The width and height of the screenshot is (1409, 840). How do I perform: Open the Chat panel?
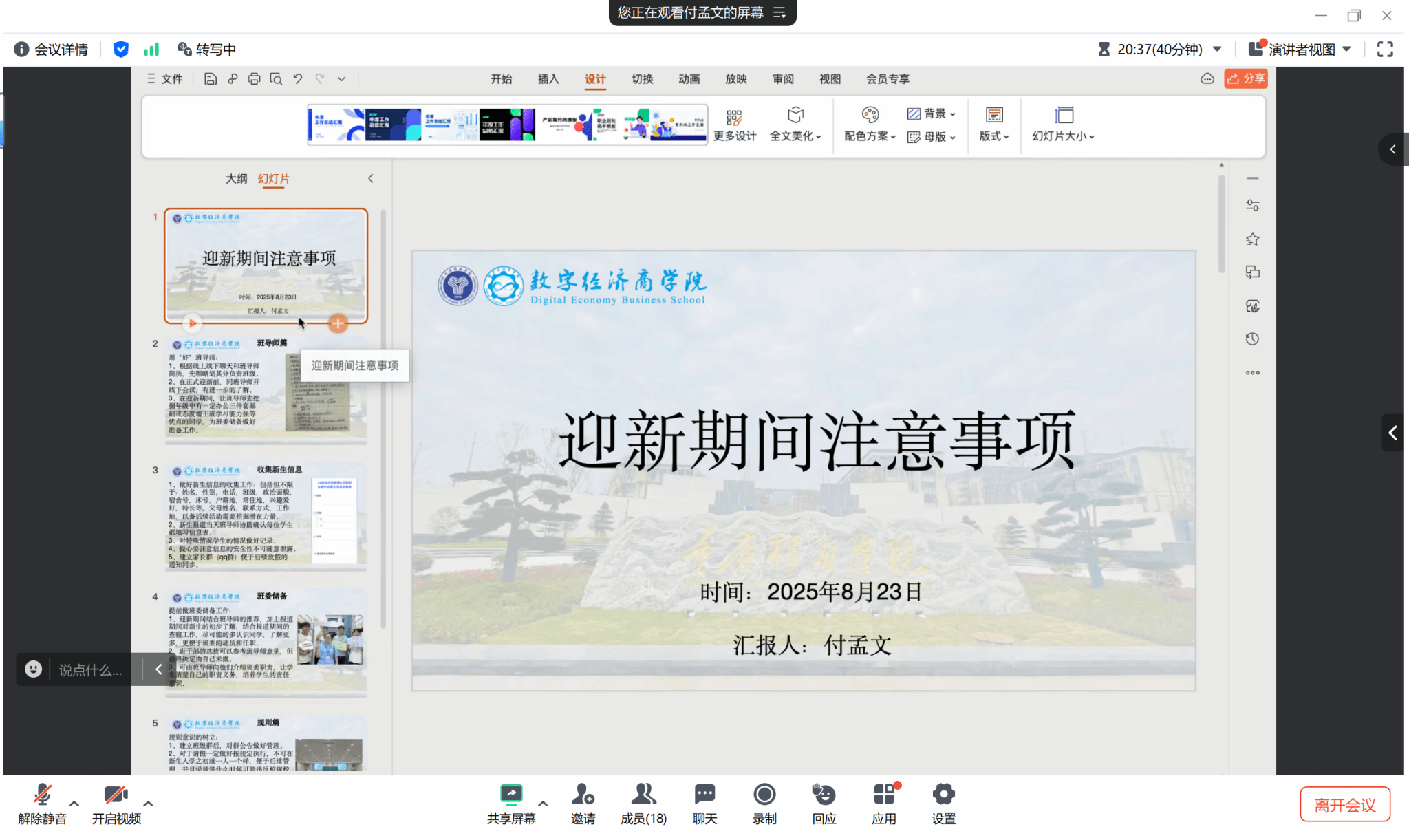coord(704,795)
